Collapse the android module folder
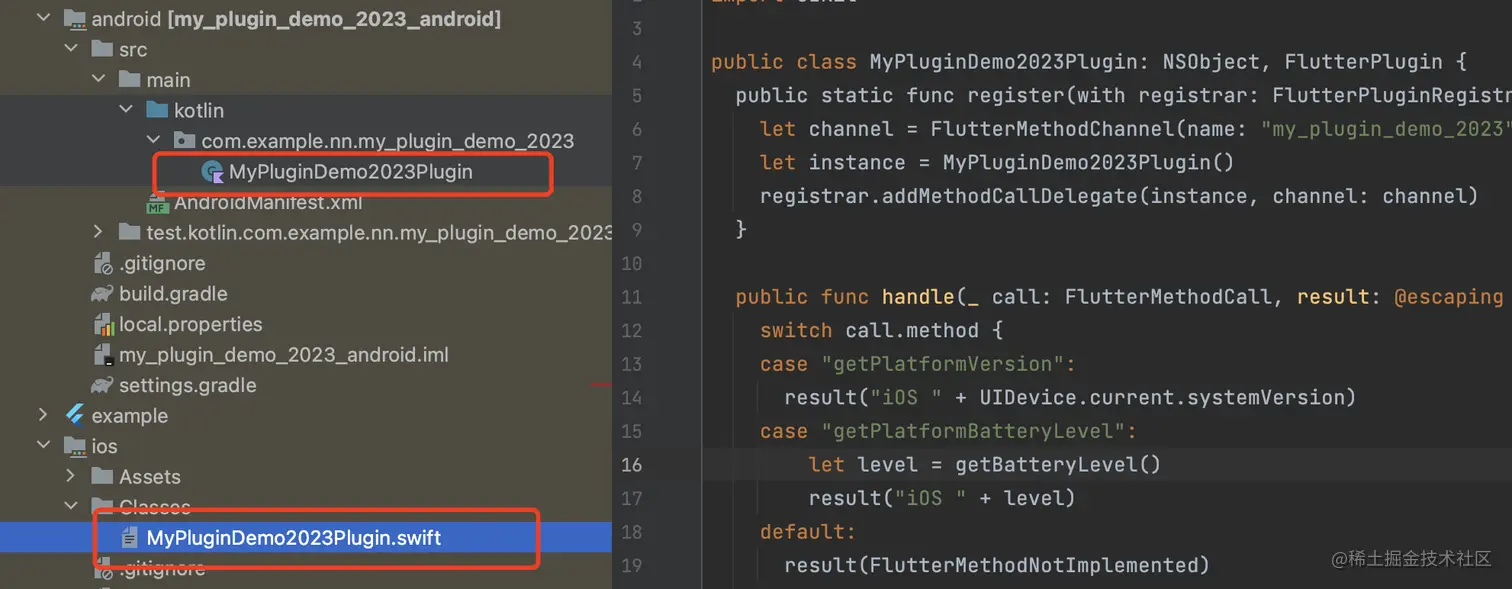The height and width of the screenshot is (589, 1512). tap(42, 18)
